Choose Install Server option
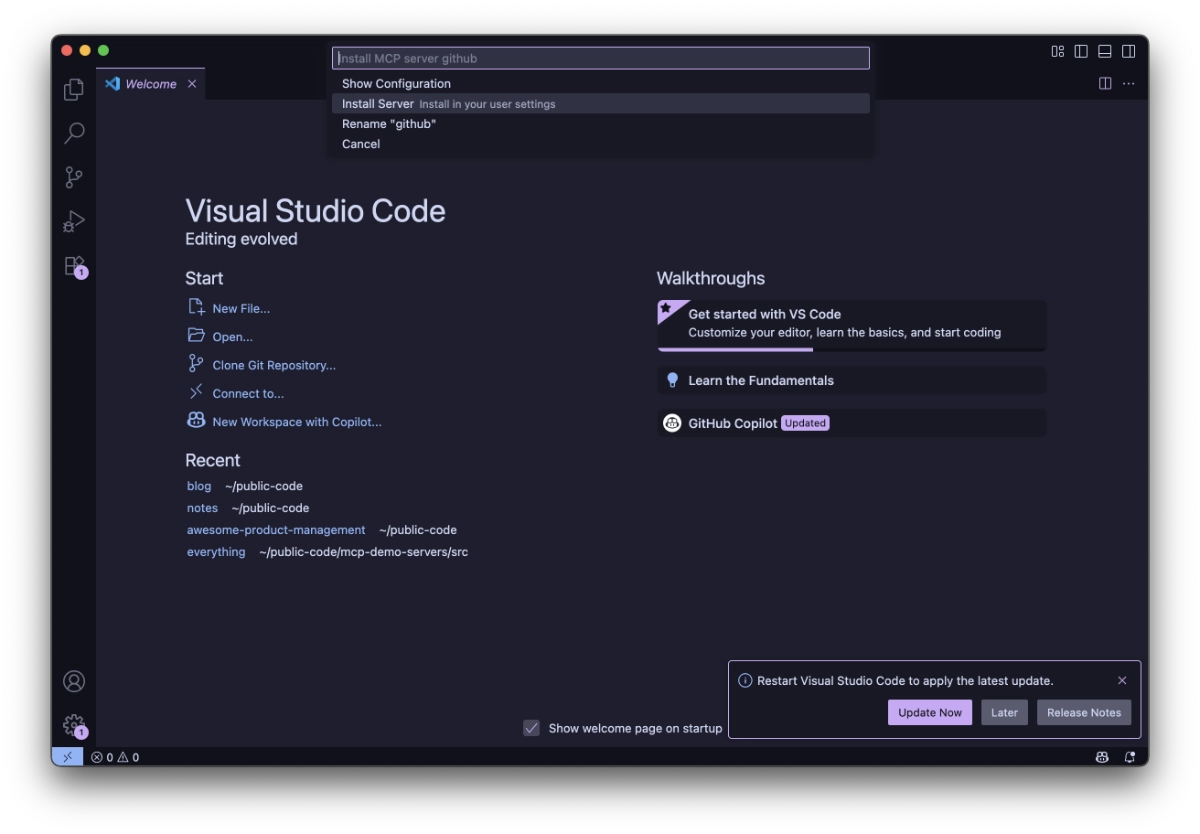The height and width of the screenshot is (834, 1200). coord(601,104)
